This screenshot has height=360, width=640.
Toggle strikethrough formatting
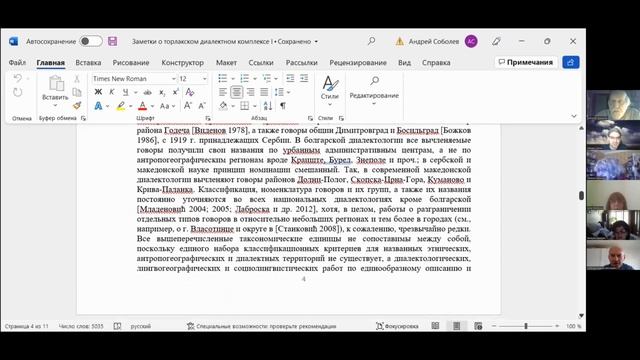coord(148,92)
